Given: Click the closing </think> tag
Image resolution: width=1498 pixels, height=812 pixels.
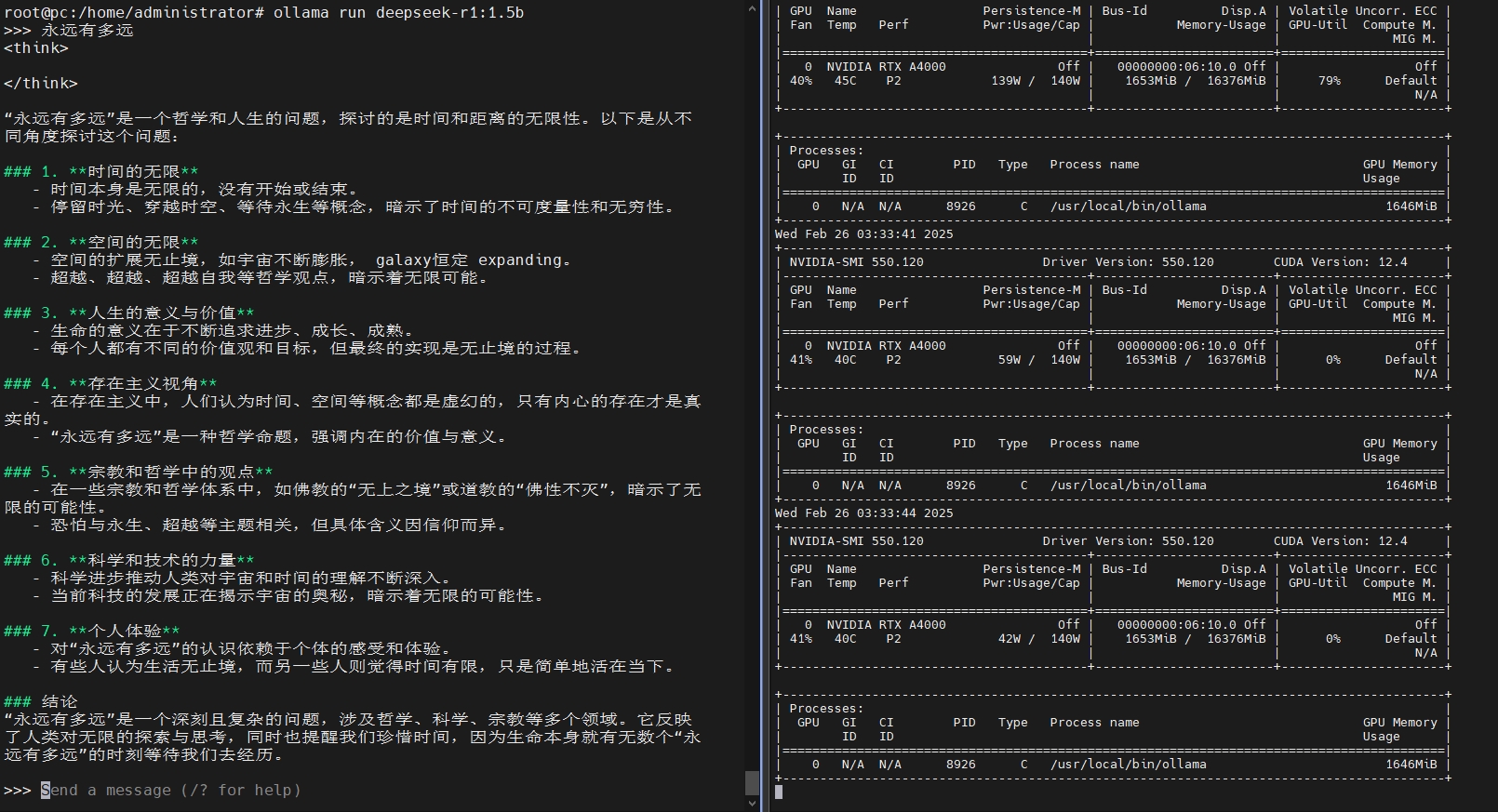Looking at the screenshot, I should point(41,84).
